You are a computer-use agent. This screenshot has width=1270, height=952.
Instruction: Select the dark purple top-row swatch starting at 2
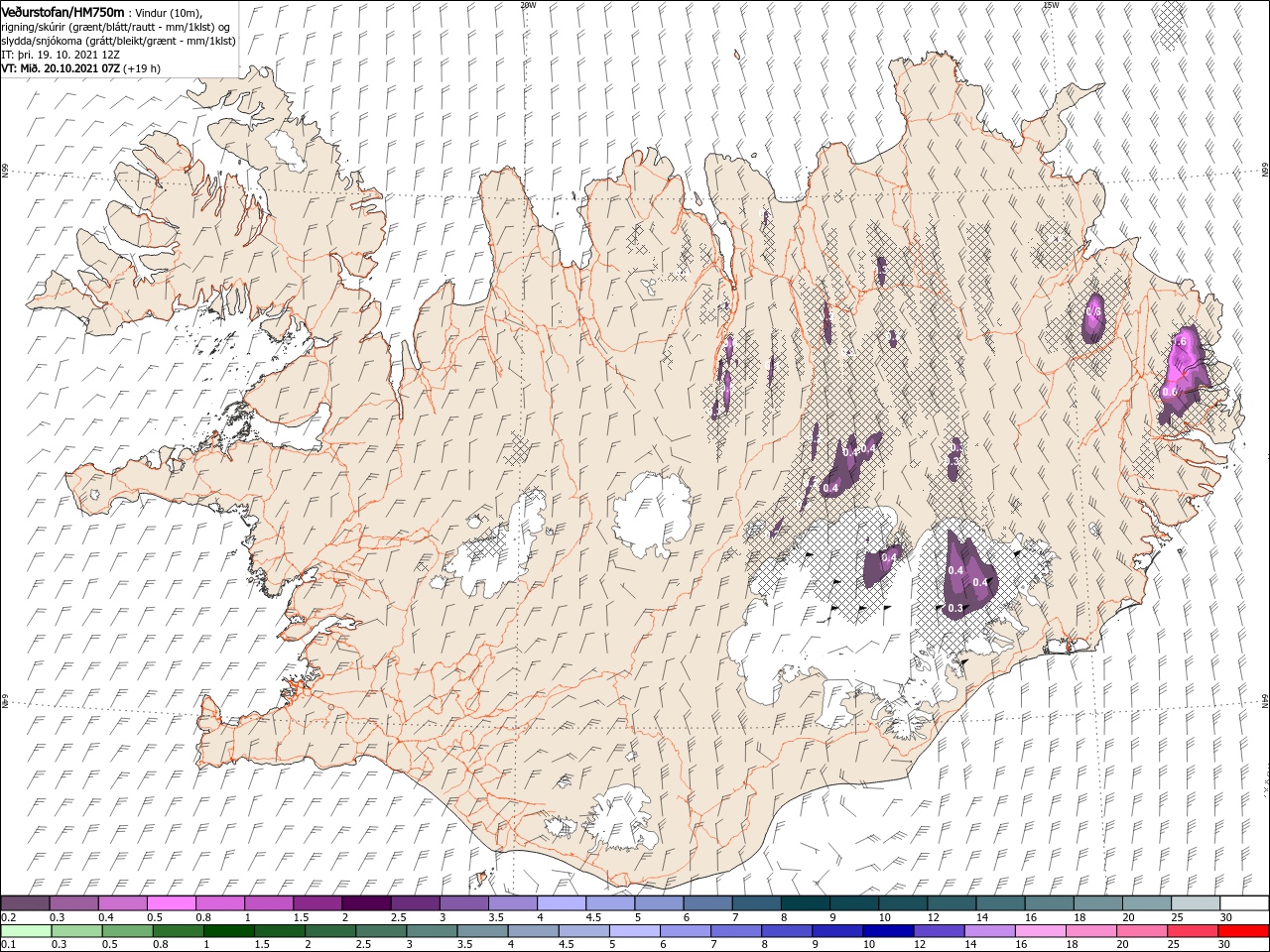[365, 903]
